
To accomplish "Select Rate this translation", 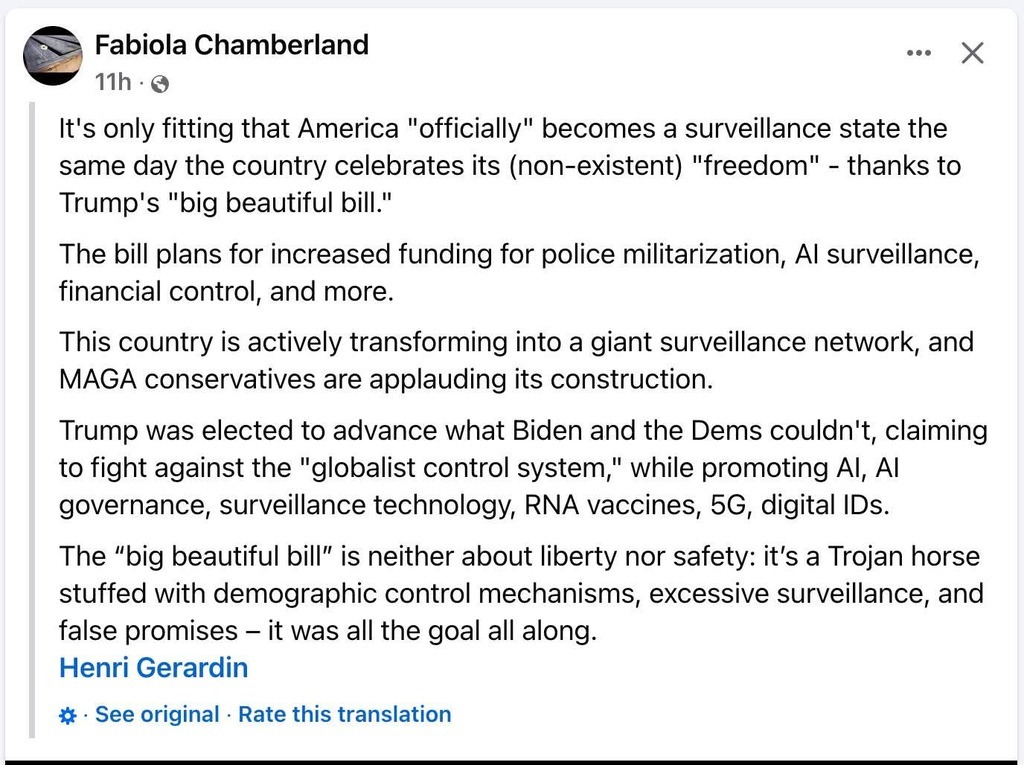I will [345, 714].
